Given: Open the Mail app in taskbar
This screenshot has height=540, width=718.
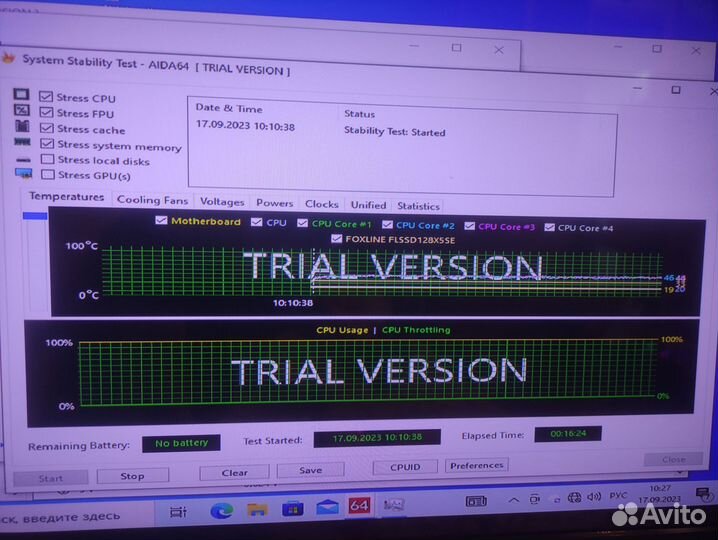Looking at the screenshot, I should [x=325, y=508].
